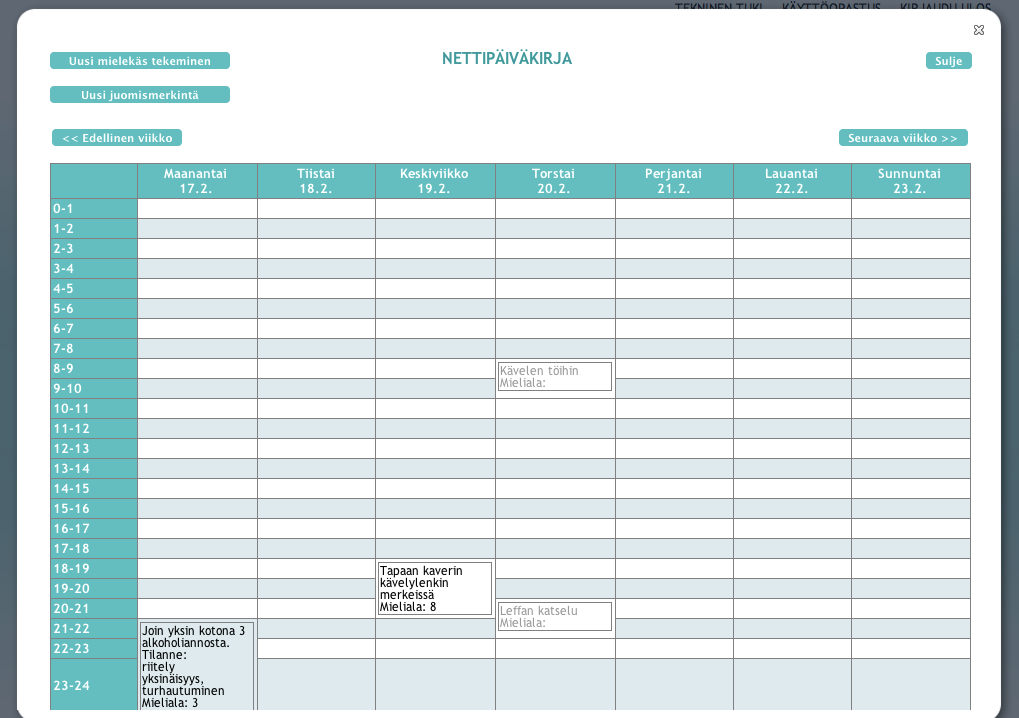Click the 1-2 time slot label

94,229
